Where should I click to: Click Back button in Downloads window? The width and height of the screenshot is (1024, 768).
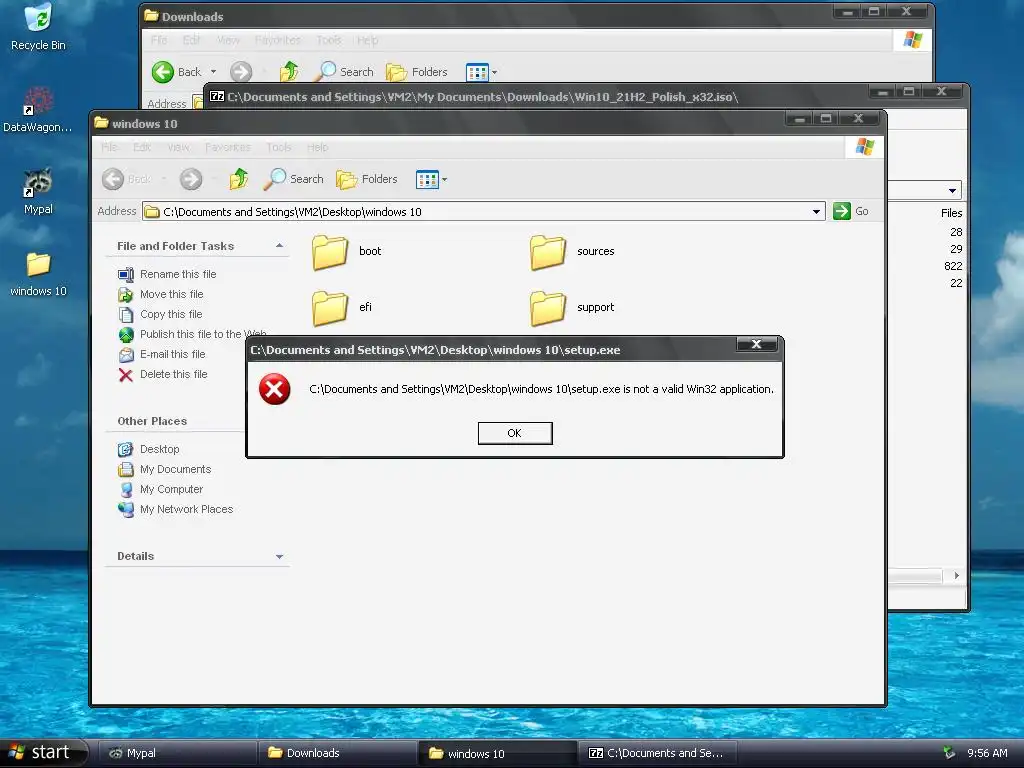click(177, 72)
